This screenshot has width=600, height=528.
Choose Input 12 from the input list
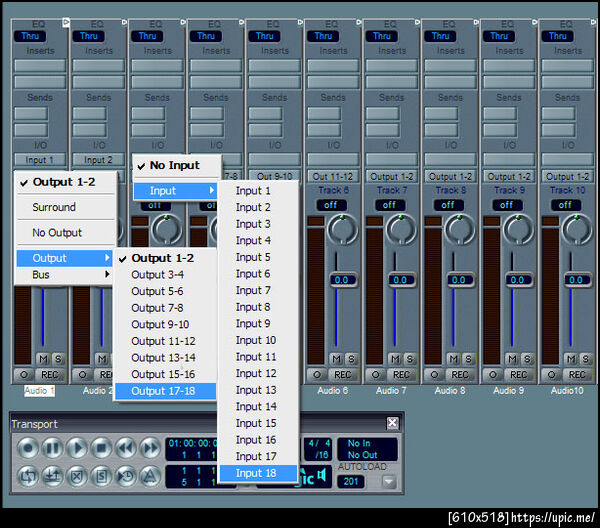point(256,373)
